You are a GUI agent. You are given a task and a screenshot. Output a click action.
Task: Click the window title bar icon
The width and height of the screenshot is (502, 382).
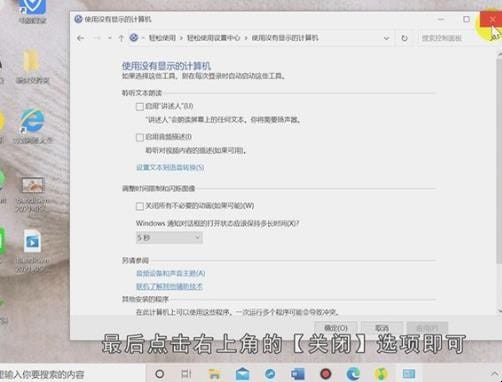point(78,19)
